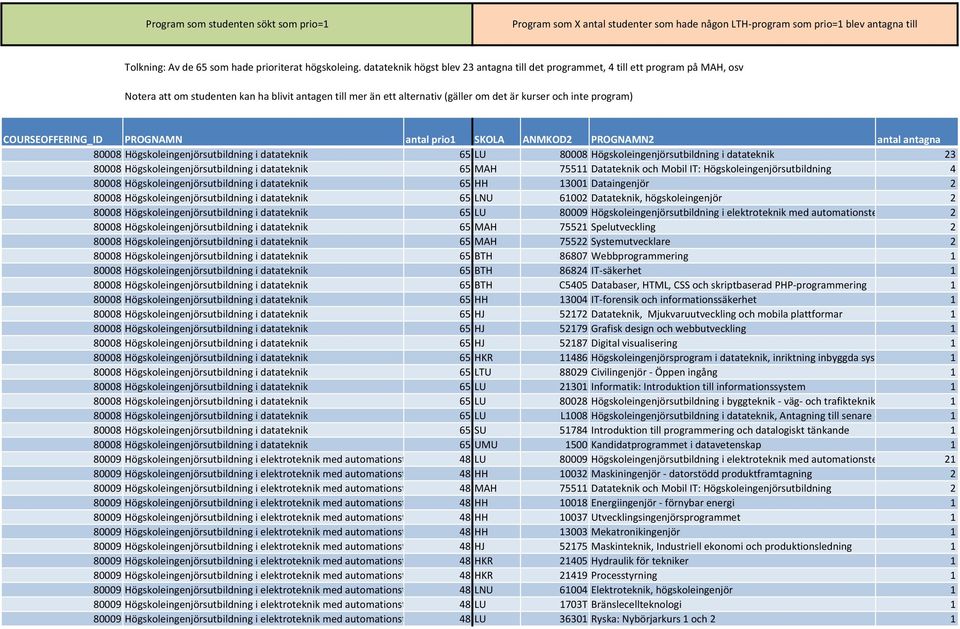Viewport: 960px width, 629px height.
Task: Select code cell 61002
Action: [555, 198]
